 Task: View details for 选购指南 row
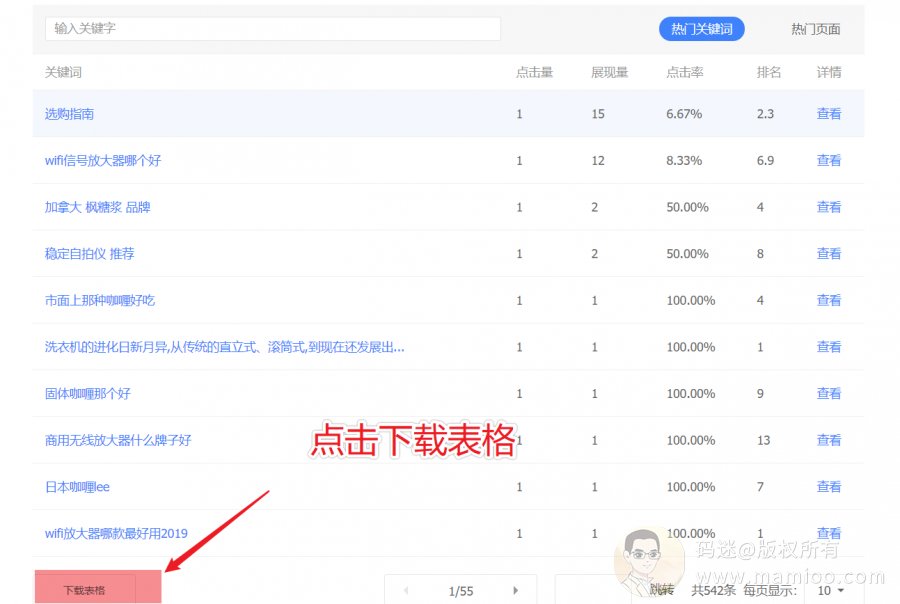(829, 114)
